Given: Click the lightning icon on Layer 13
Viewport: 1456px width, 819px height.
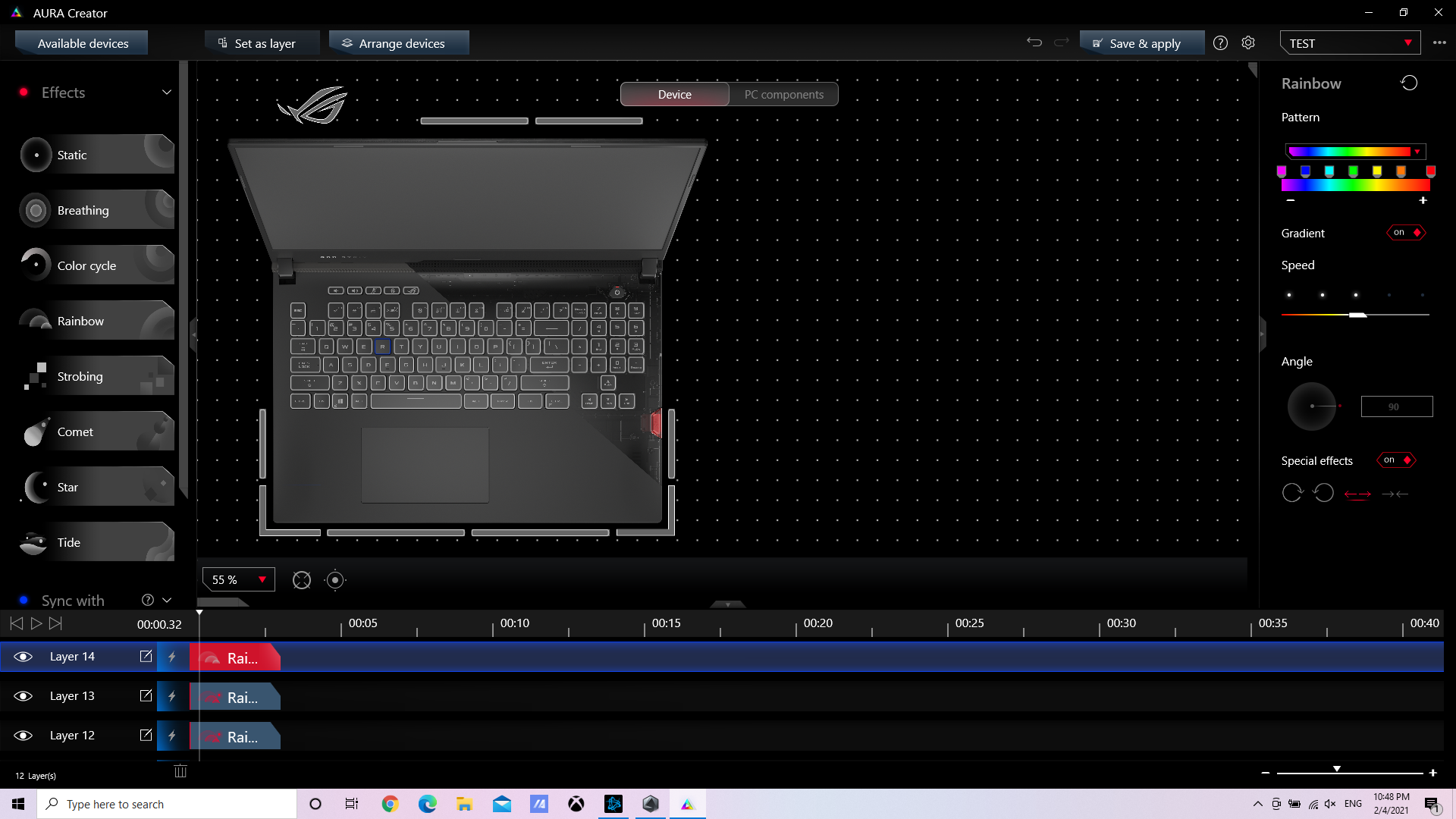Looking at the screenshot, I should [x=172, y=696].
